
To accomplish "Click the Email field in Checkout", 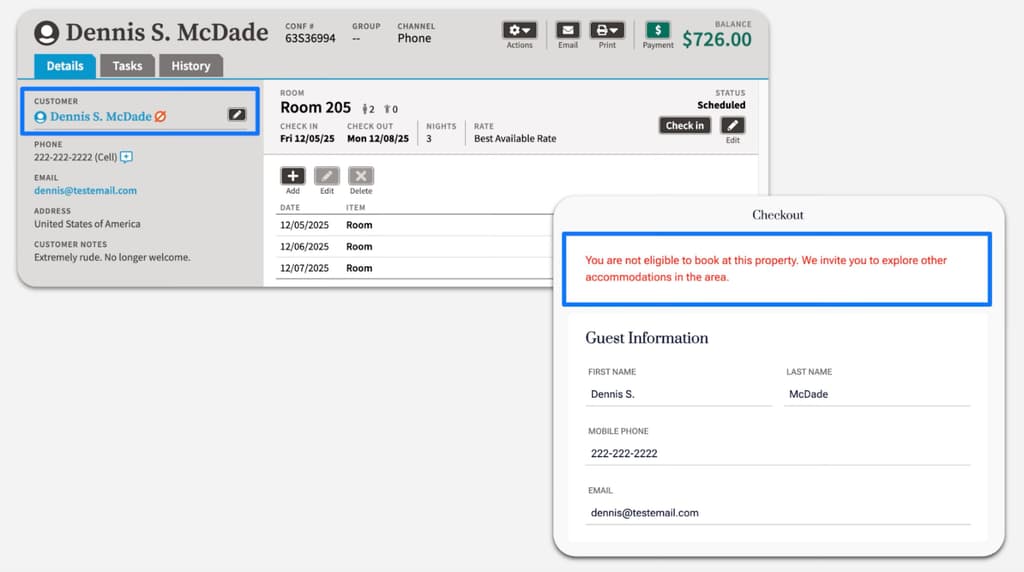I will pyautogui.click(x=778, y=513).
